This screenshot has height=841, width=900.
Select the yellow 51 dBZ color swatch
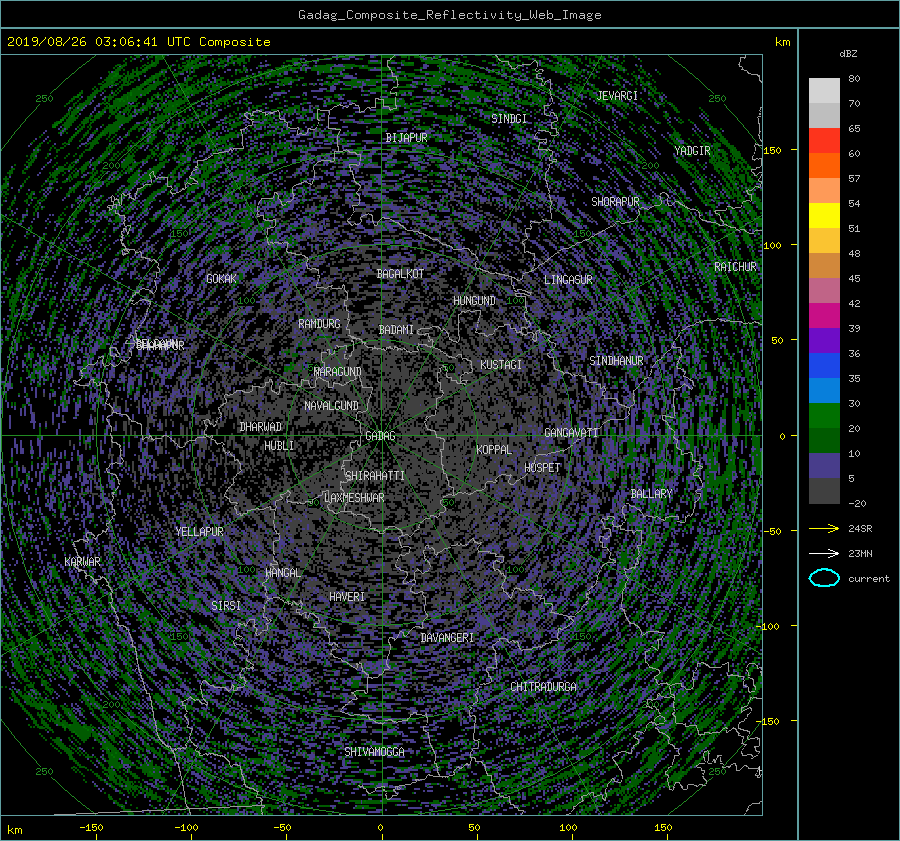coord(824,216)
